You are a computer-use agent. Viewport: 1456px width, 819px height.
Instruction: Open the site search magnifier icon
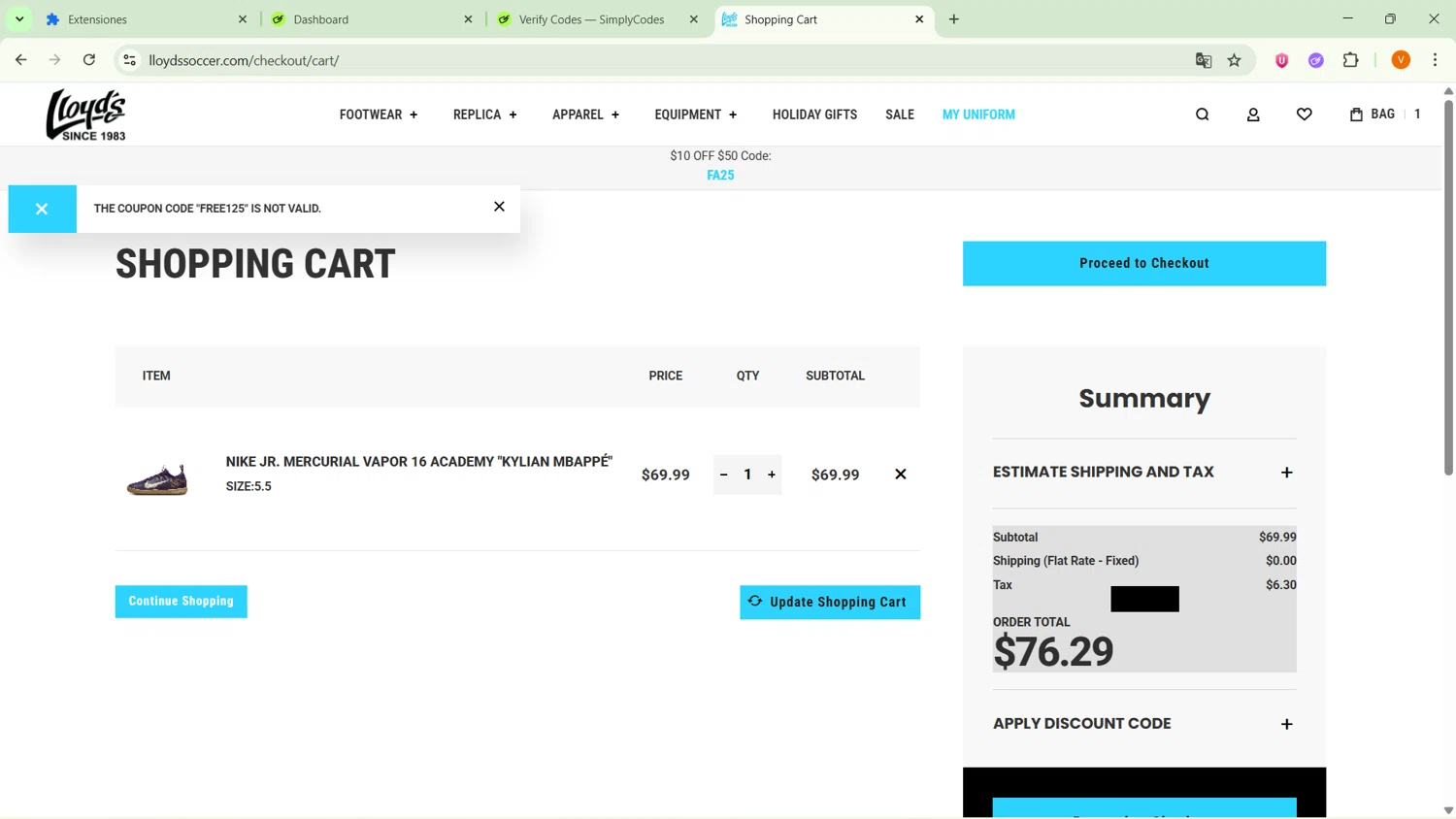1202,115
